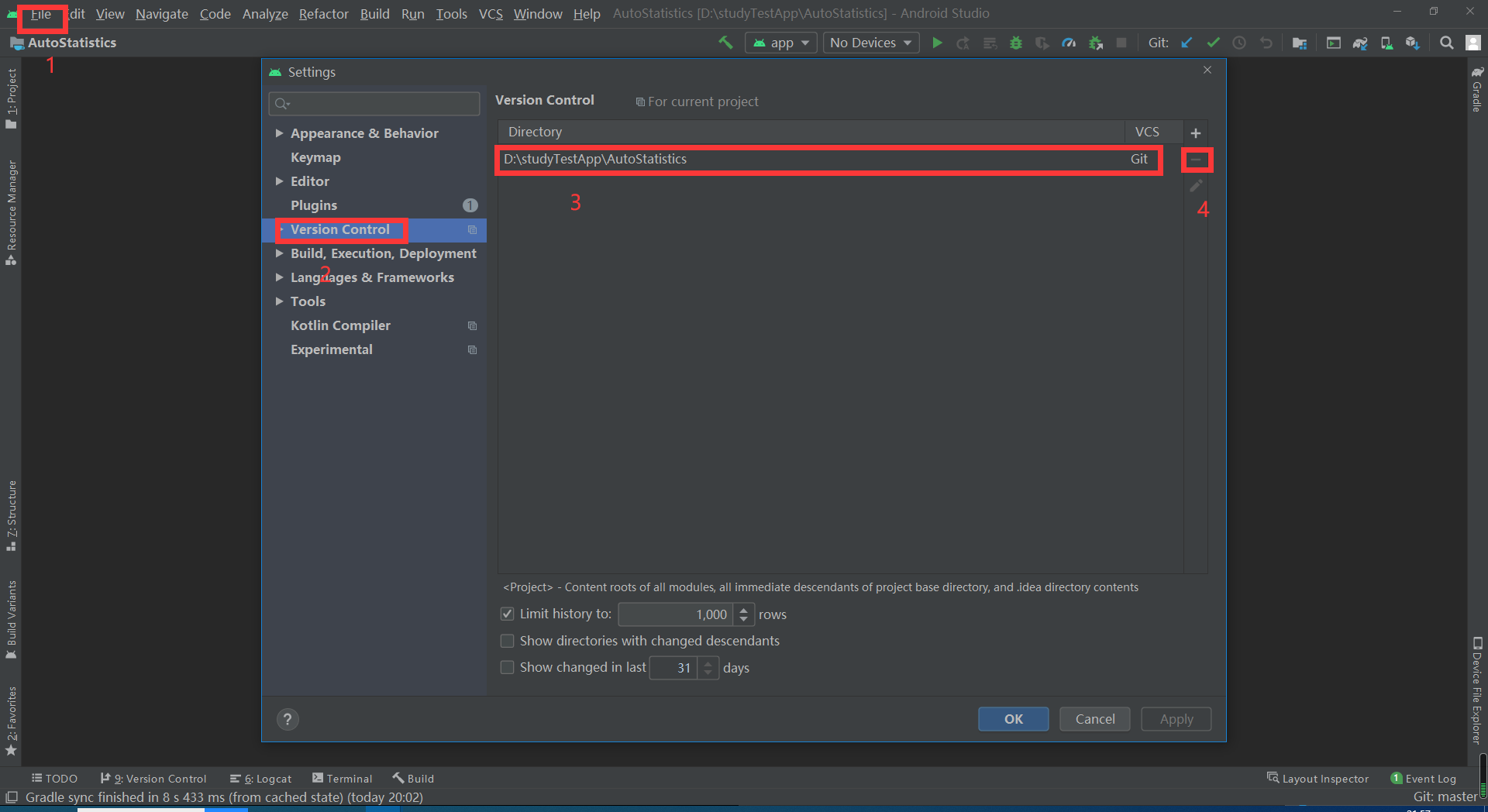The width and height of the screenshot is (1488, 812).
Task: Click the Cancel button
Action: tap(1095, 719)
